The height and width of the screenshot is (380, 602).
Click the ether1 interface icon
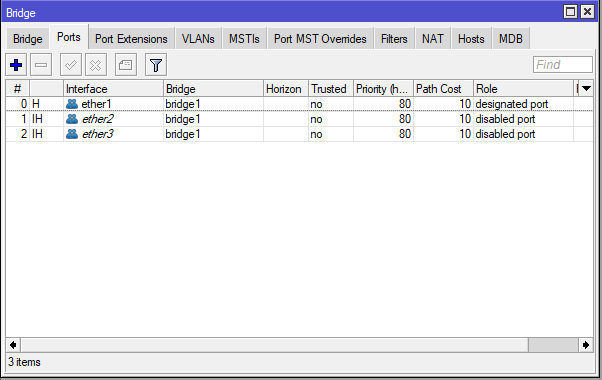coord(72,104)
